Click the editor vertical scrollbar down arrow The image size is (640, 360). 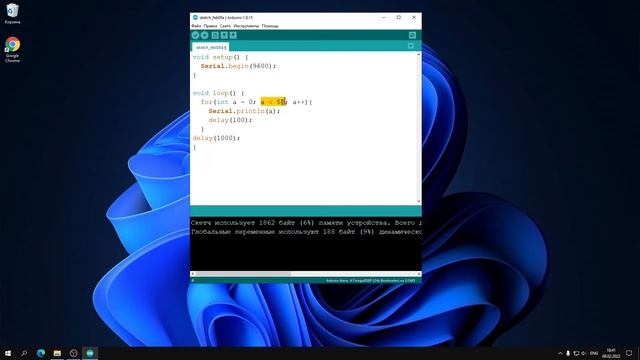[x=419, y=202]
